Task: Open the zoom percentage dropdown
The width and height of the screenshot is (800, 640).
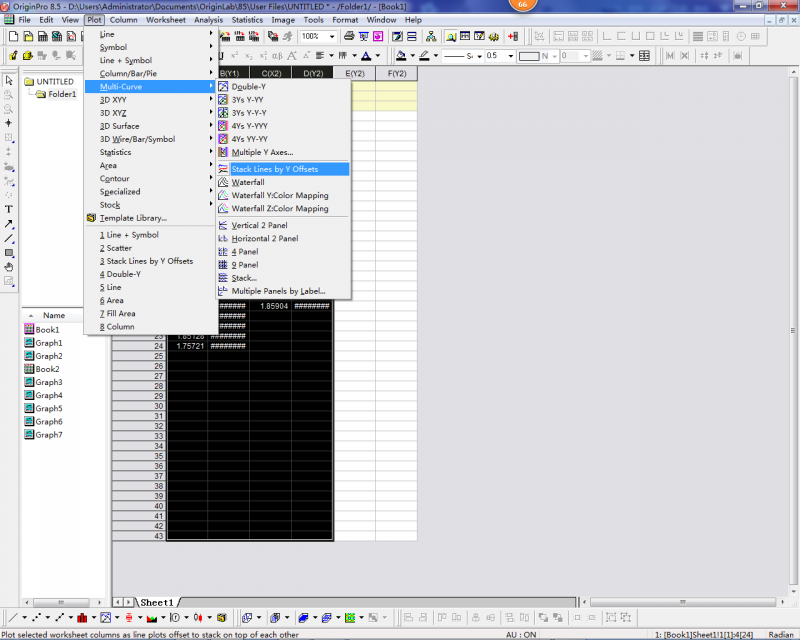Action: point(332,37)
